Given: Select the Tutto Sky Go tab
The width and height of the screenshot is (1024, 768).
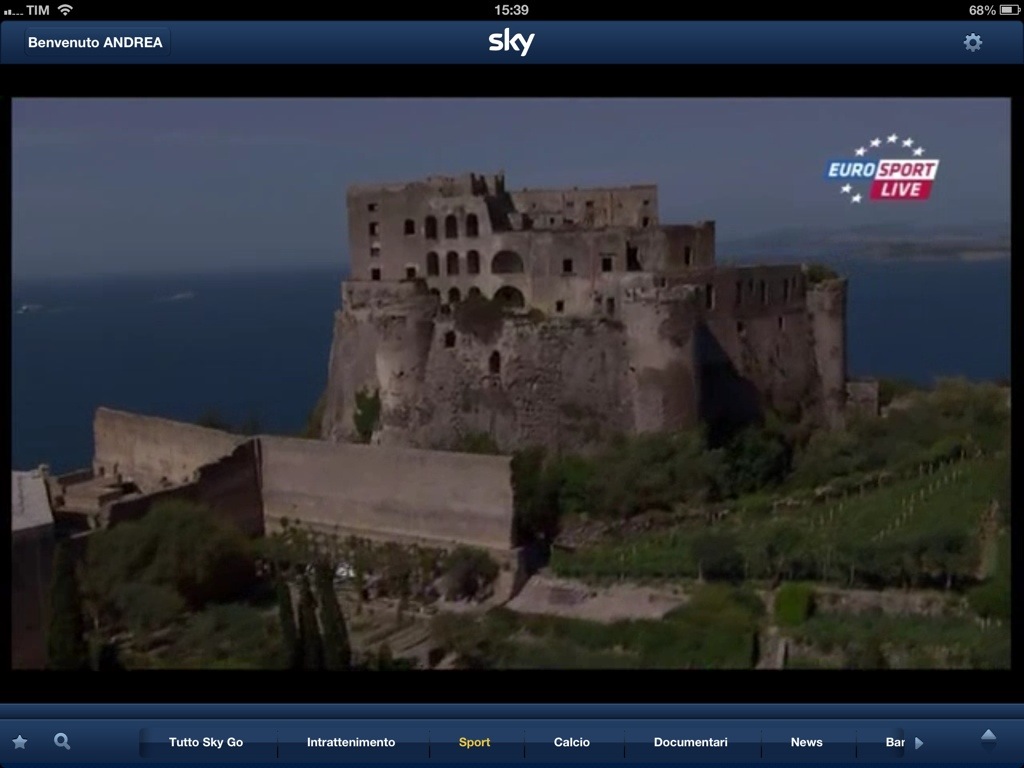Looking at the screenshot, I should pos(206,742).
